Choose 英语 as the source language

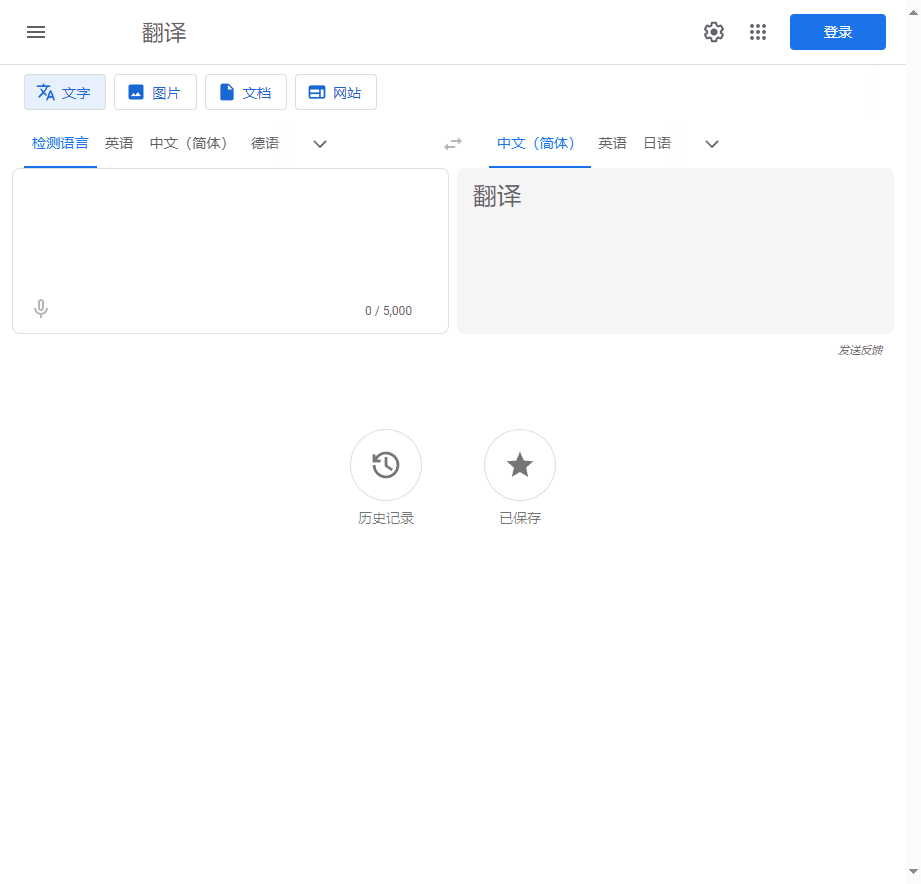[119, 143]
